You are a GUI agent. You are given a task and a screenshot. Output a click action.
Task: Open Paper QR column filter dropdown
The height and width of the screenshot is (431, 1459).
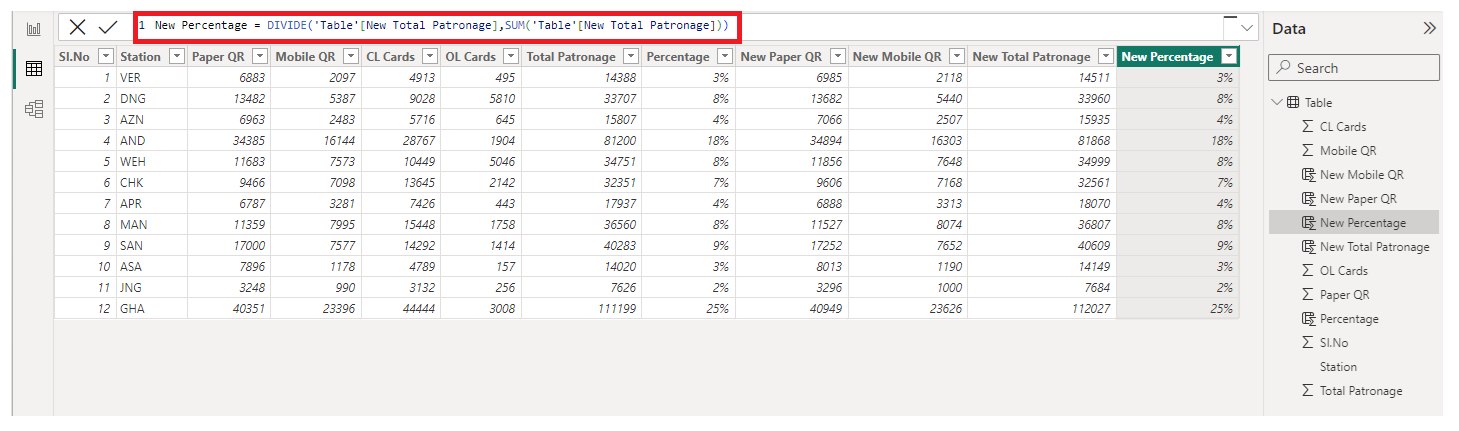click(260, 57)
